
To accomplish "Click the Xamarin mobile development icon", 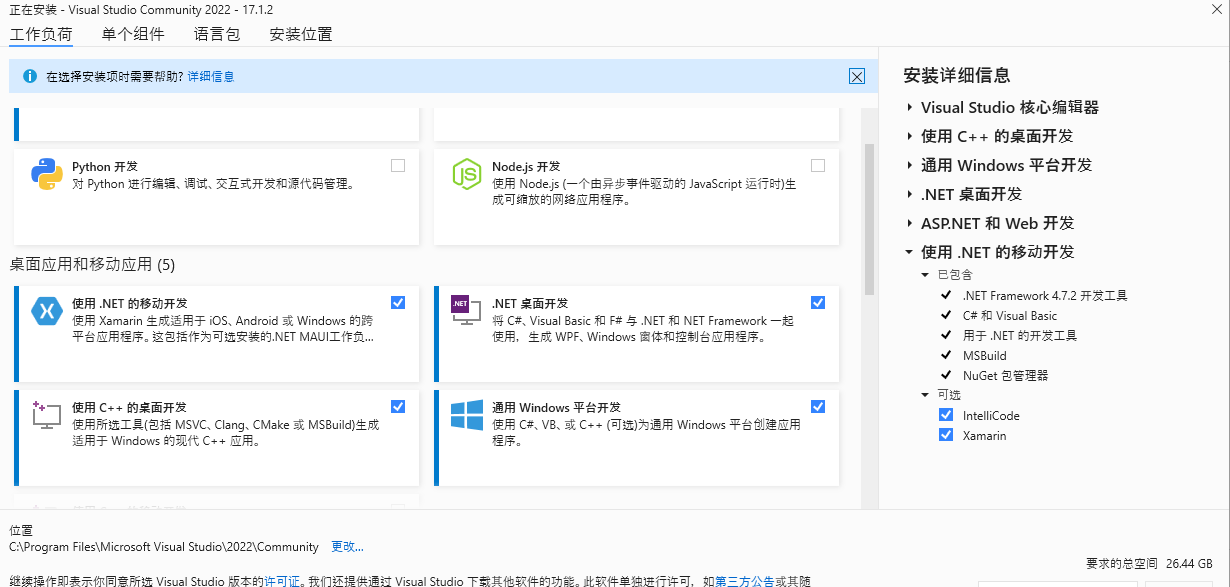I will (x=47, y=311).
